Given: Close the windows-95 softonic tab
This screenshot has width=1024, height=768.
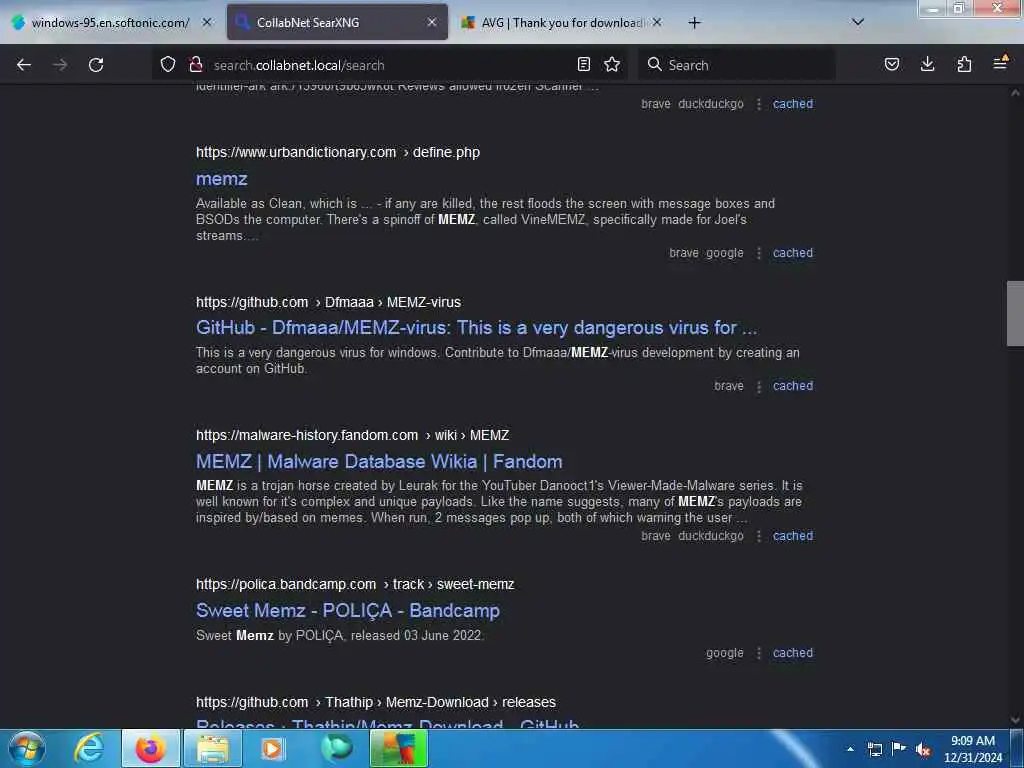Looking at the screenshot, I should point(207,23).
